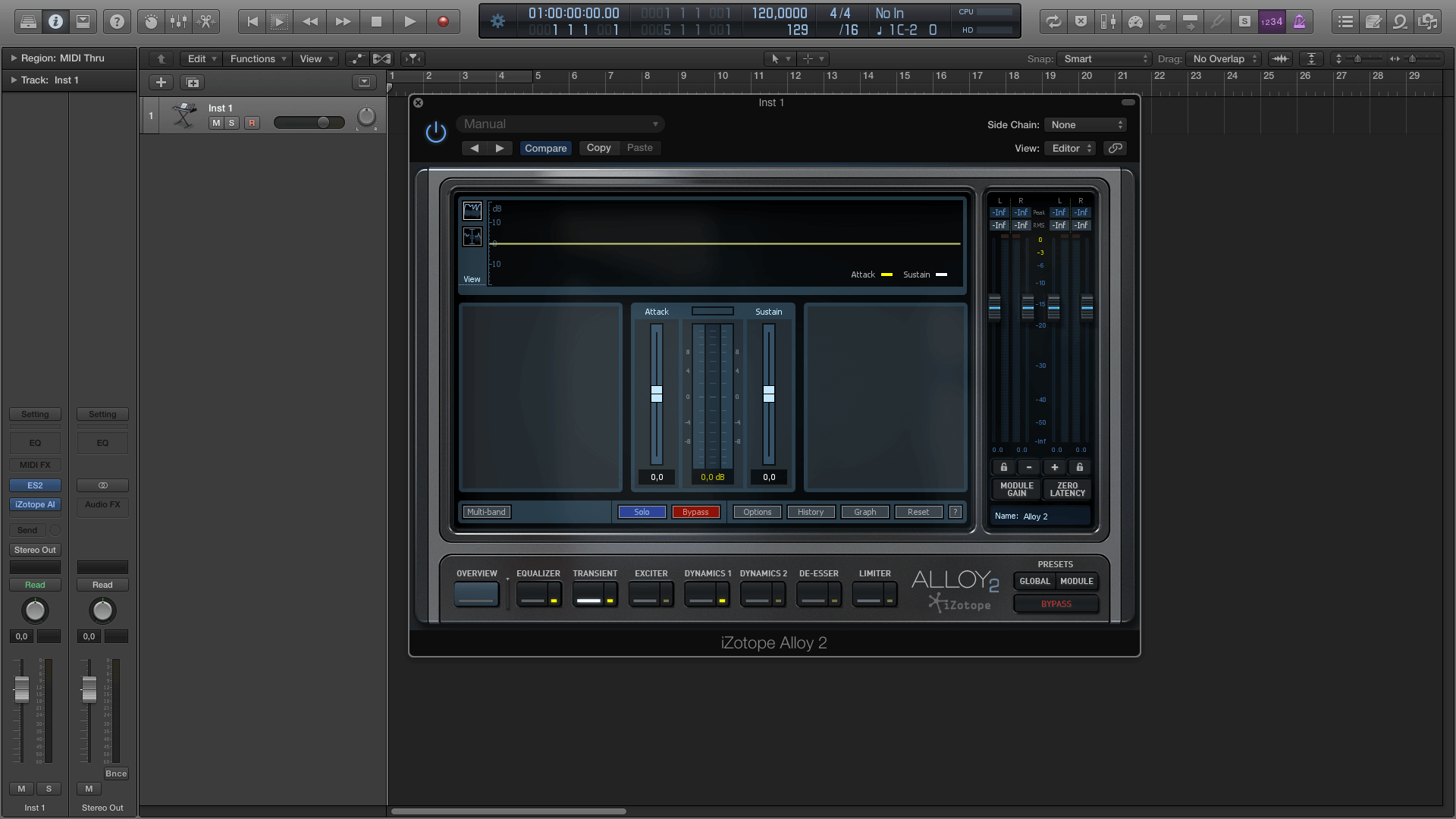Open the Smart Controls dial icon
1456x819 pixels.
pos(151,22)
